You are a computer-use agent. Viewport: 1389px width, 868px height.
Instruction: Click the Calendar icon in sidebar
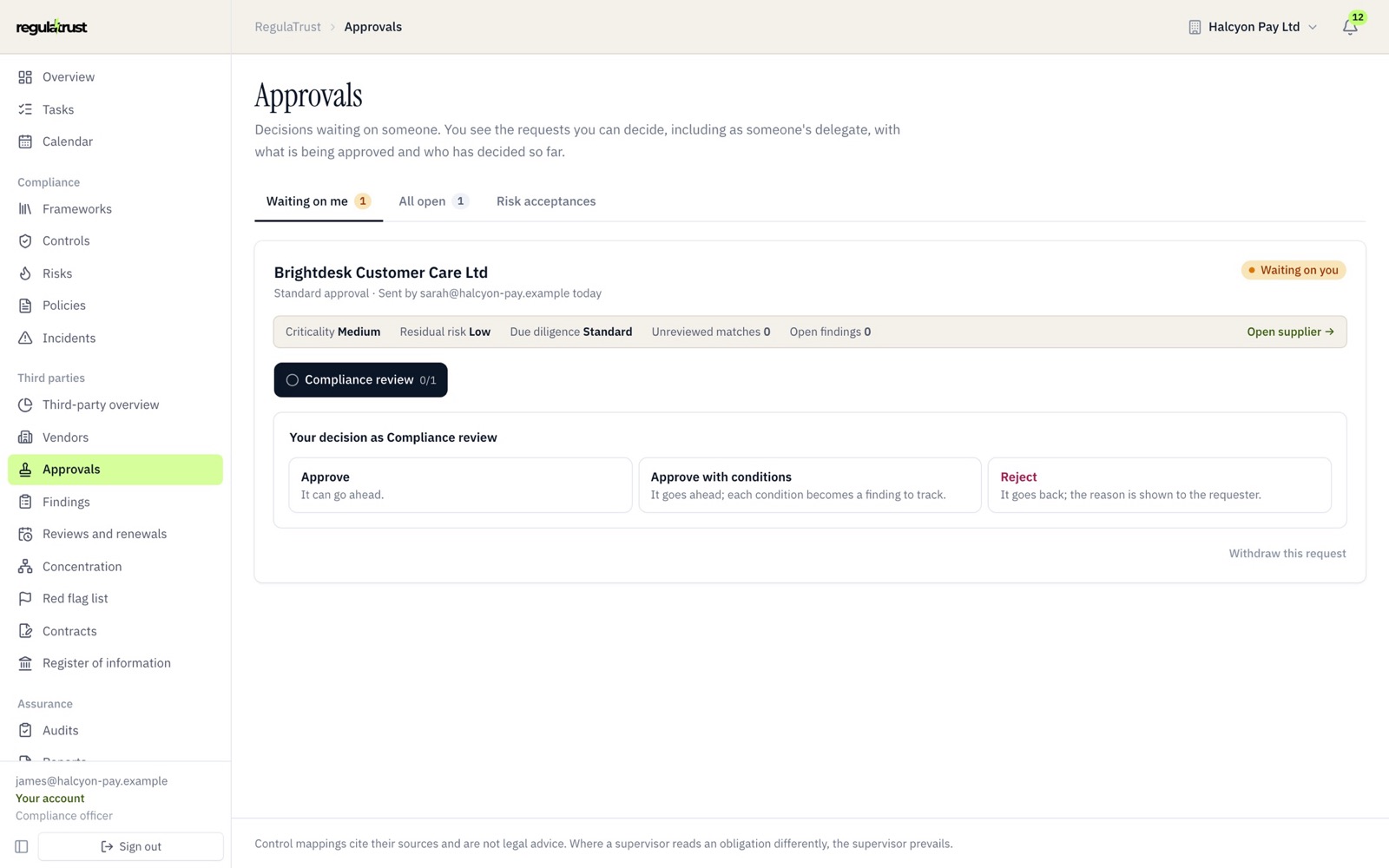(x=25, y=141)
